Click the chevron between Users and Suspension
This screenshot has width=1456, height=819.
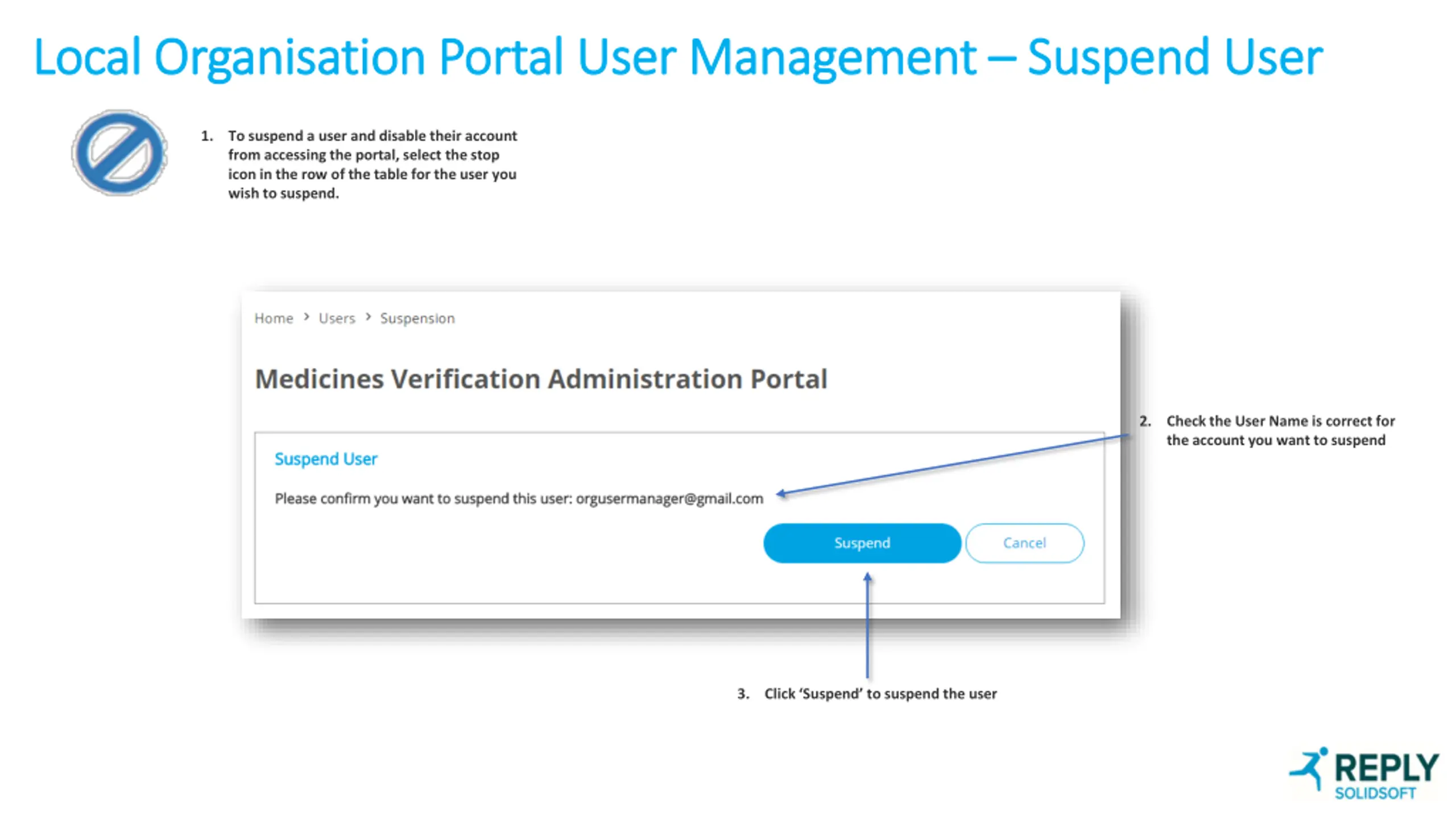pyautogui.click(x=368, y=317)
